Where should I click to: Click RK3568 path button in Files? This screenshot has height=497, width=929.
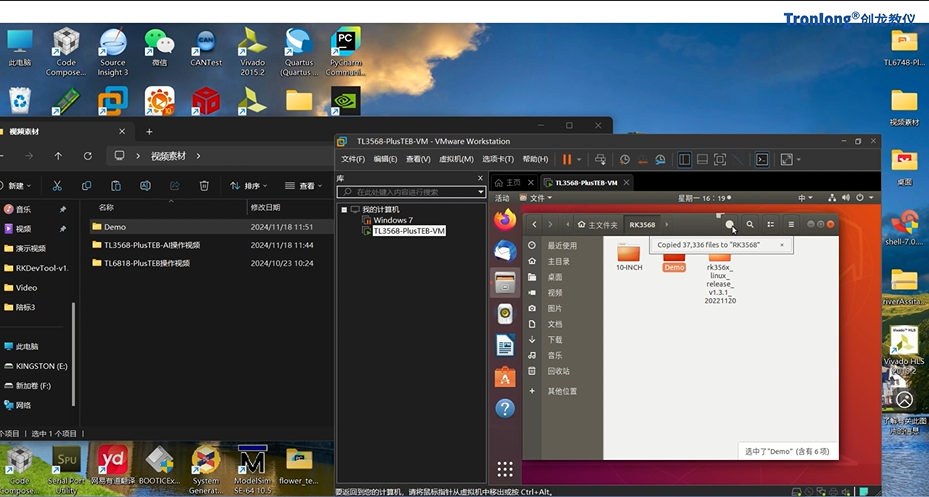[642, 225]
